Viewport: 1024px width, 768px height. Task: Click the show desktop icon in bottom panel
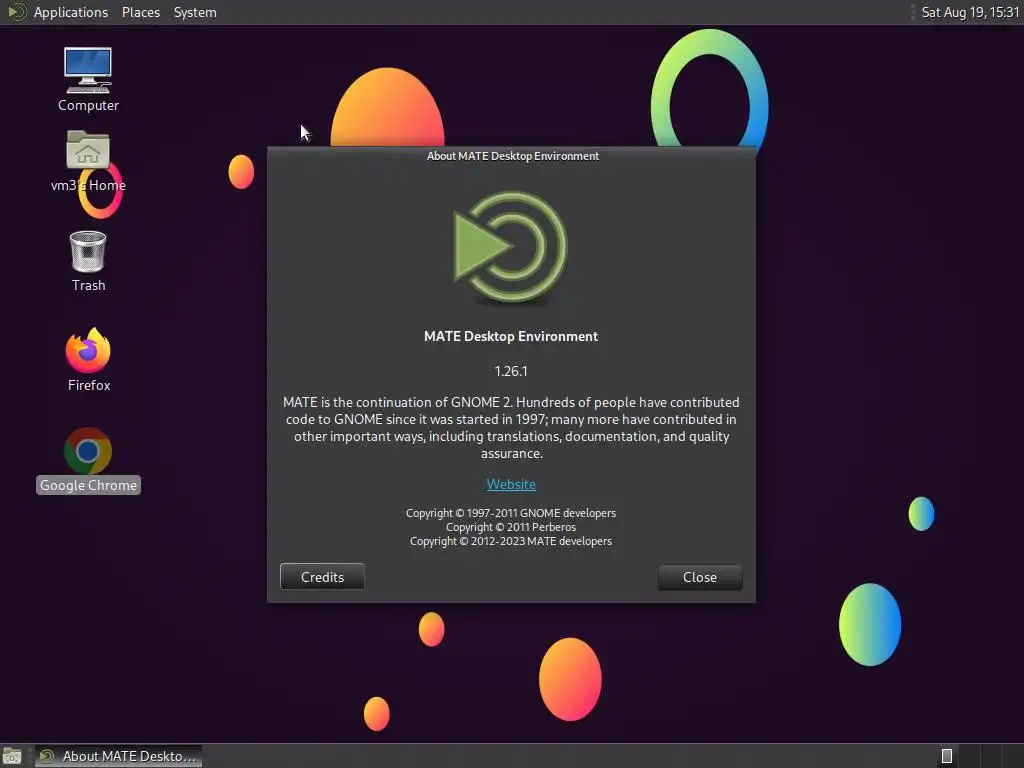(12, 756)
